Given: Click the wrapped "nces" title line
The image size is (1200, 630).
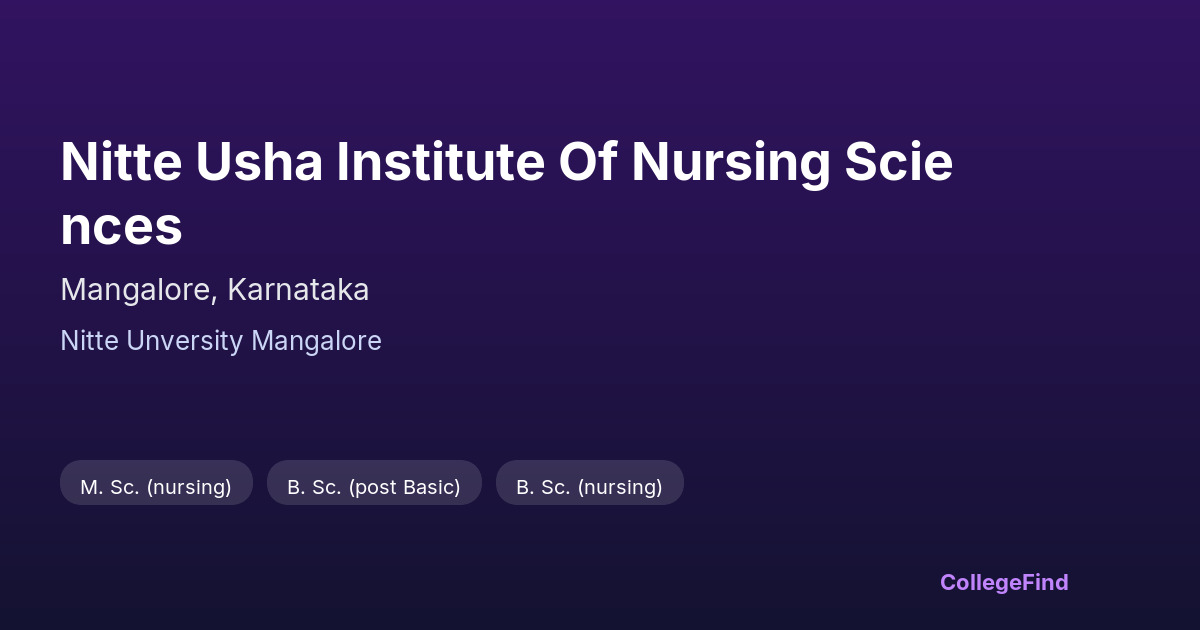Looking at the screenshot, I should tap(122, 226).
